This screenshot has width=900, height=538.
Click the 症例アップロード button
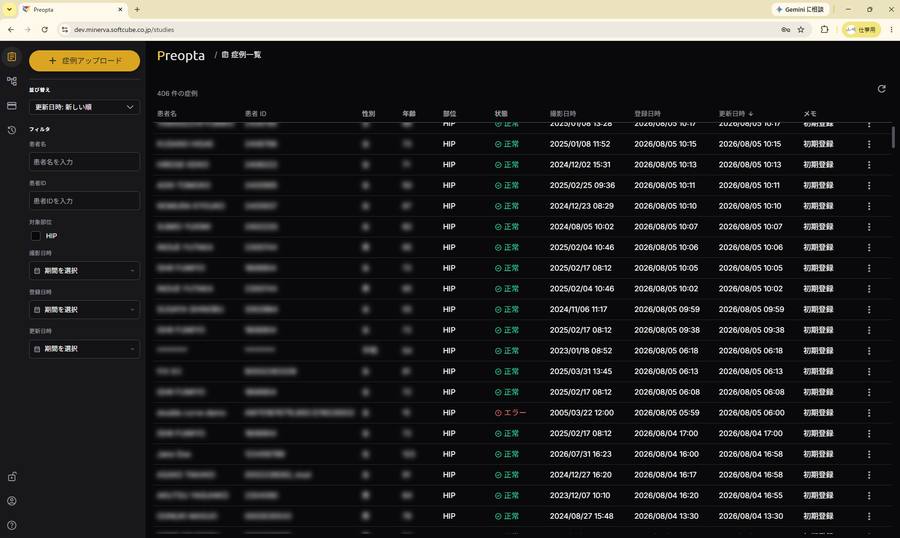pyautogui.click(x=84, y=61)
